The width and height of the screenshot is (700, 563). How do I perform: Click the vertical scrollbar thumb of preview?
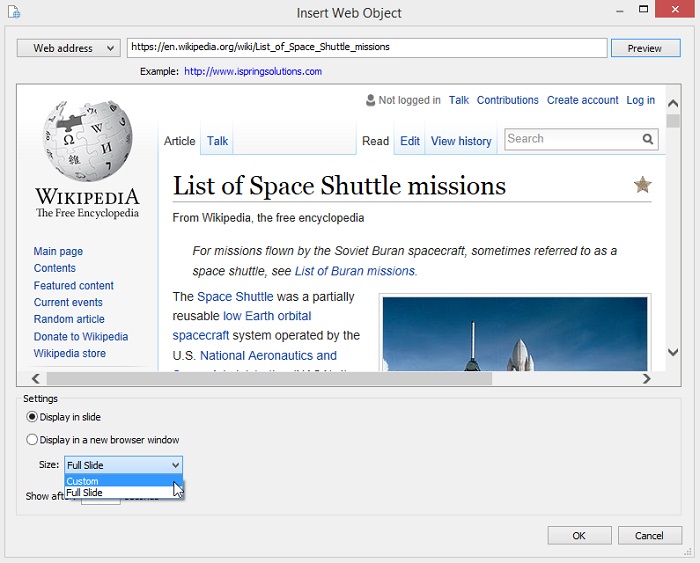point(673,121)
